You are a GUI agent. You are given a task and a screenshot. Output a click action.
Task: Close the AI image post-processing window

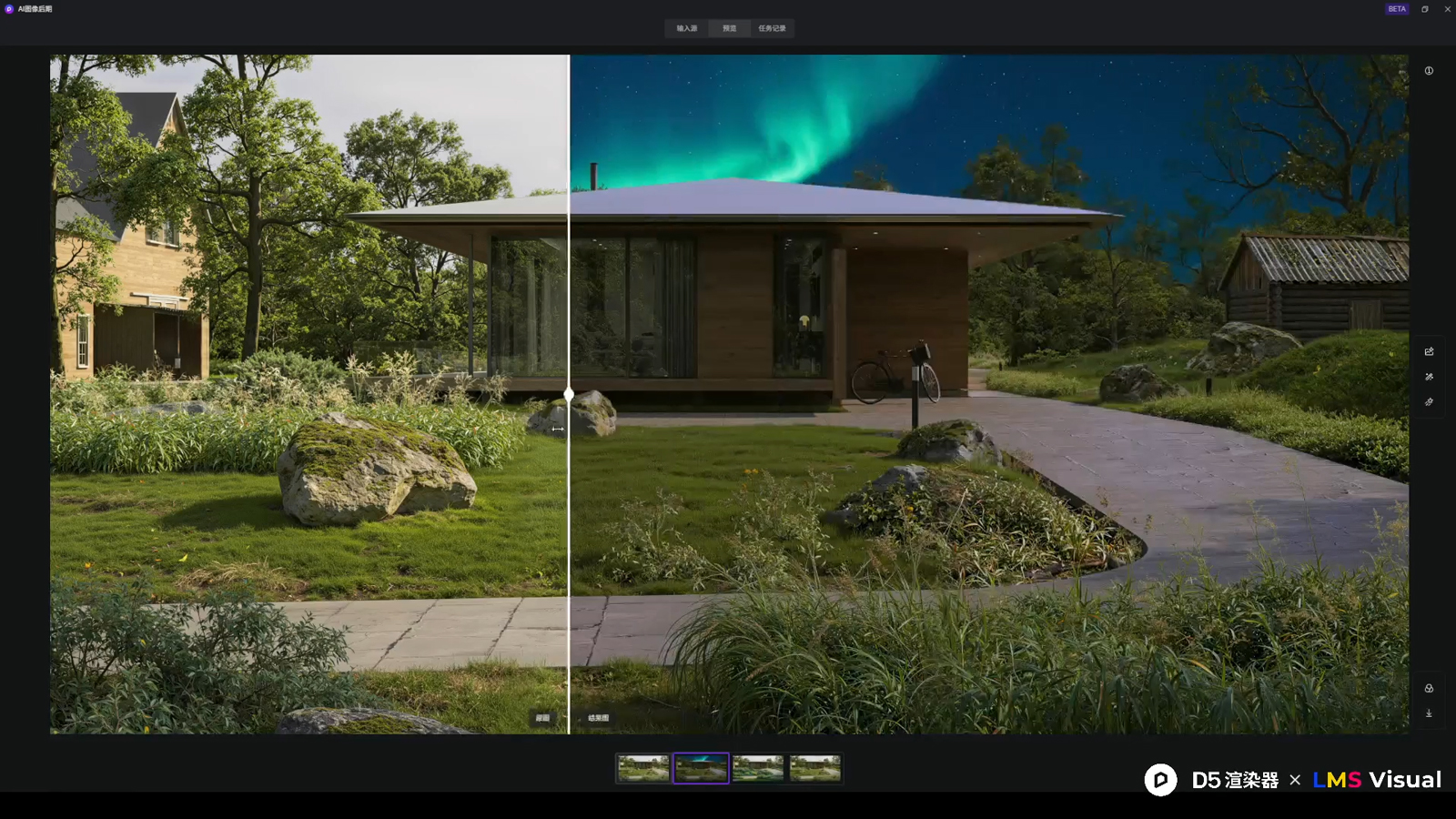tap(1447, 9)
